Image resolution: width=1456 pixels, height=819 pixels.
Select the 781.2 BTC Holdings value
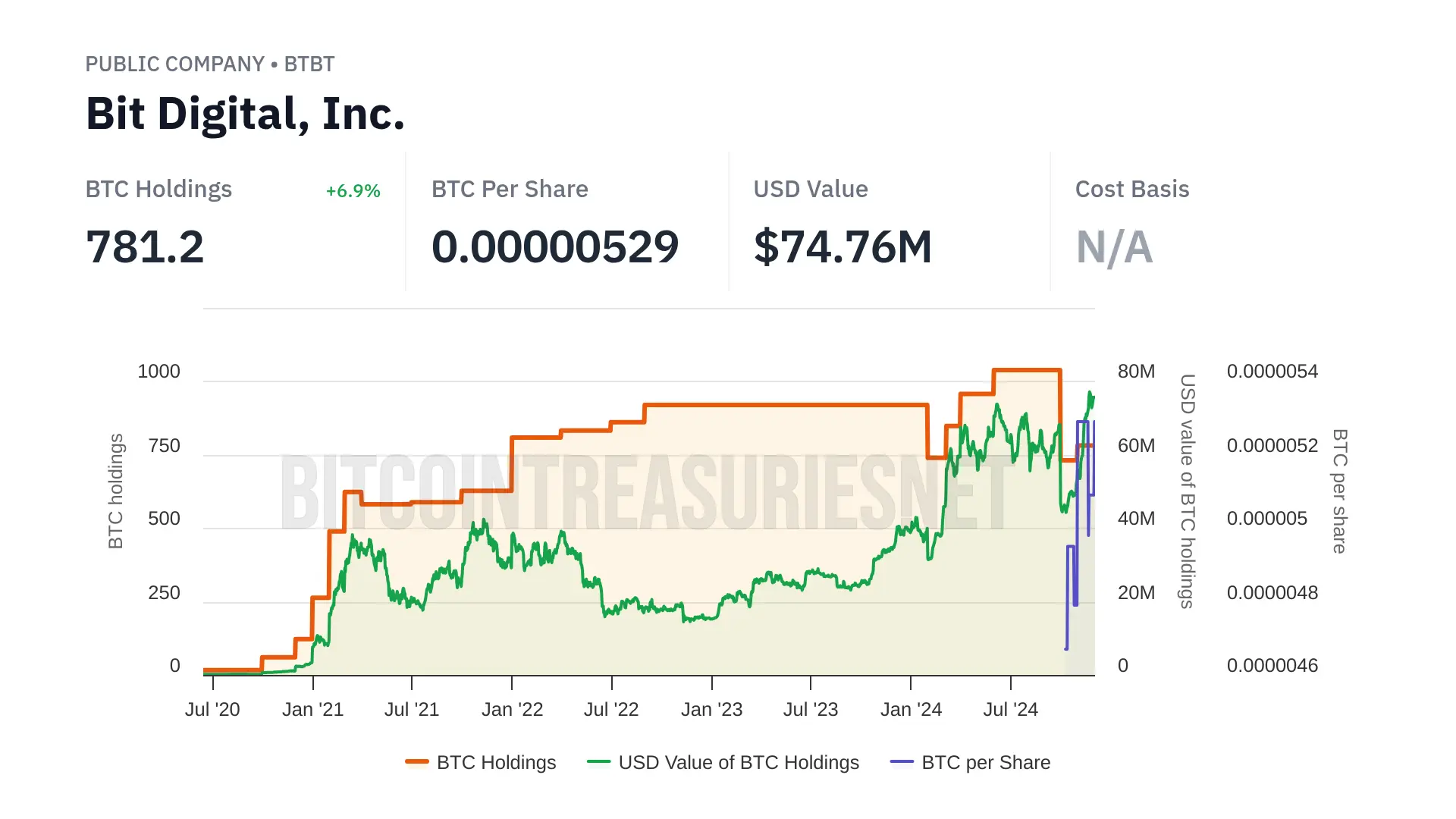click(145, 247)
